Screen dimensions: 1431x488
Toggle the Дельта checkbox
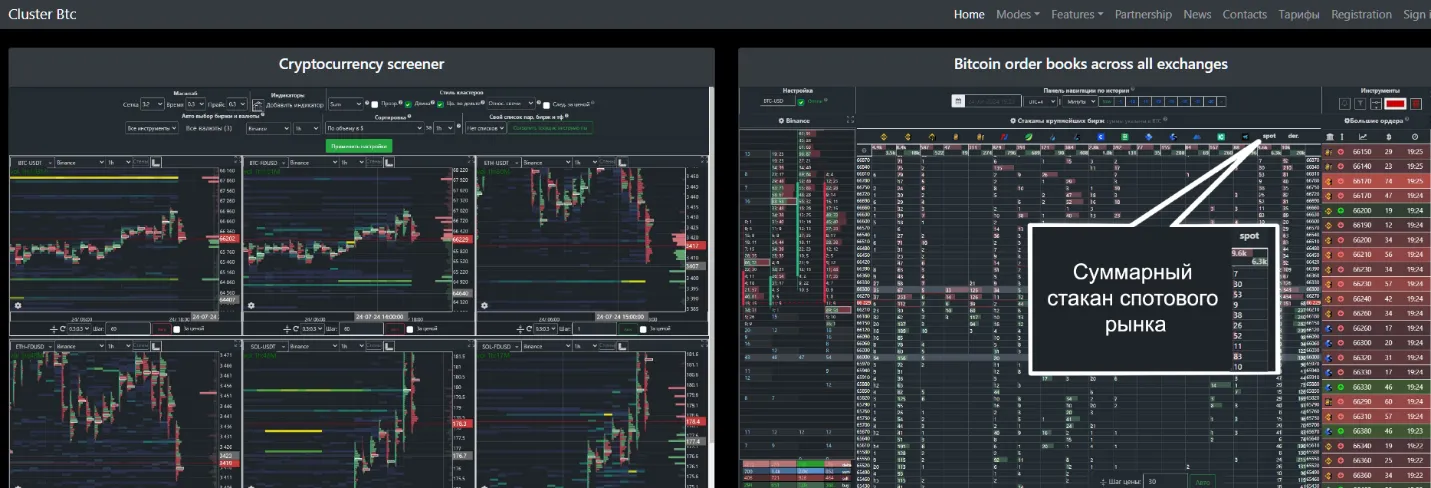(408, 105)
